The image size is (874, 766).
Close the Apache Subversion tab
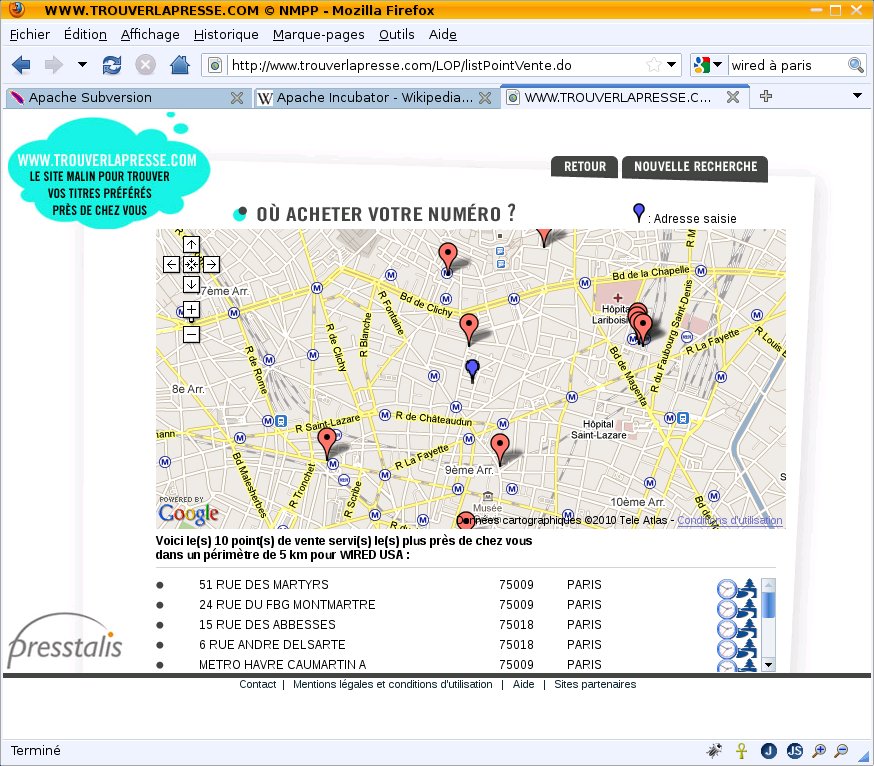[x=237, y=98]
